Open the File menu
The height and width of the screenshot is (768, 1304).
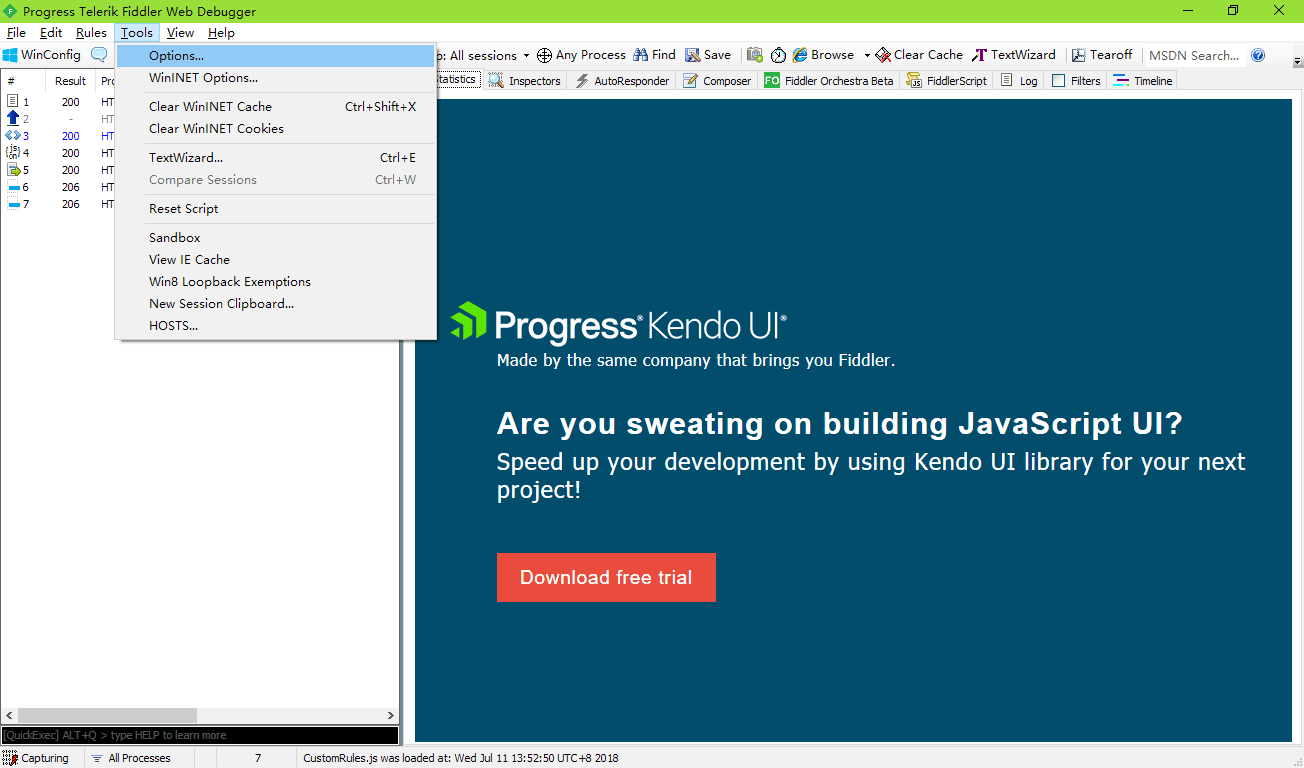click(x=16, y=33)
